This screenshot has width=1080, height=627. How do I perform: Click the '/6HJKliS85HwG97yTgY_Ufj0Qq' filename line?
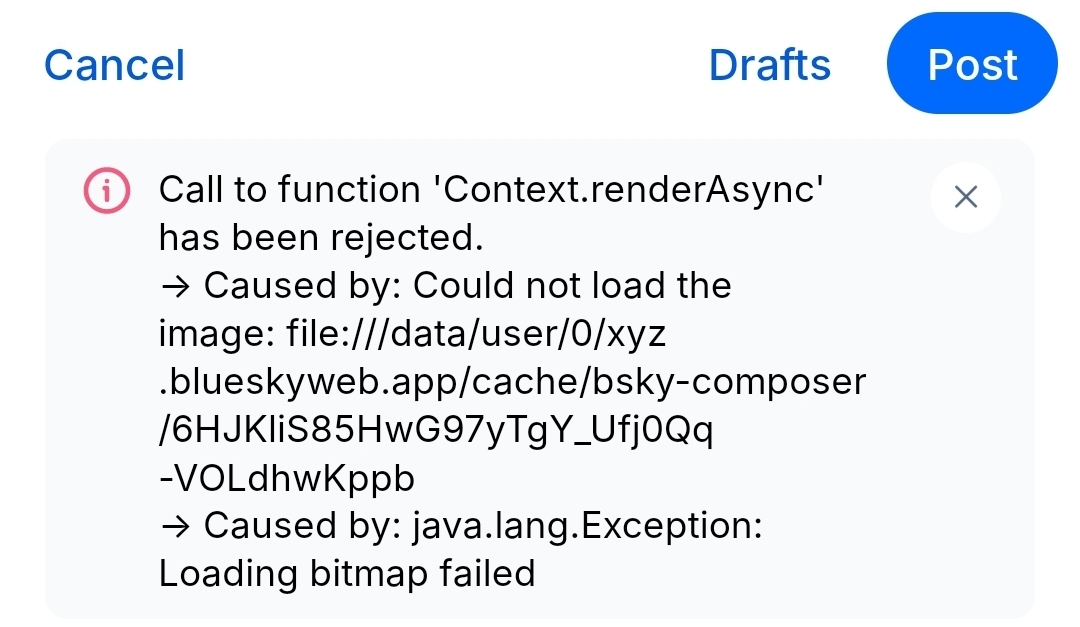pos(435,430)
